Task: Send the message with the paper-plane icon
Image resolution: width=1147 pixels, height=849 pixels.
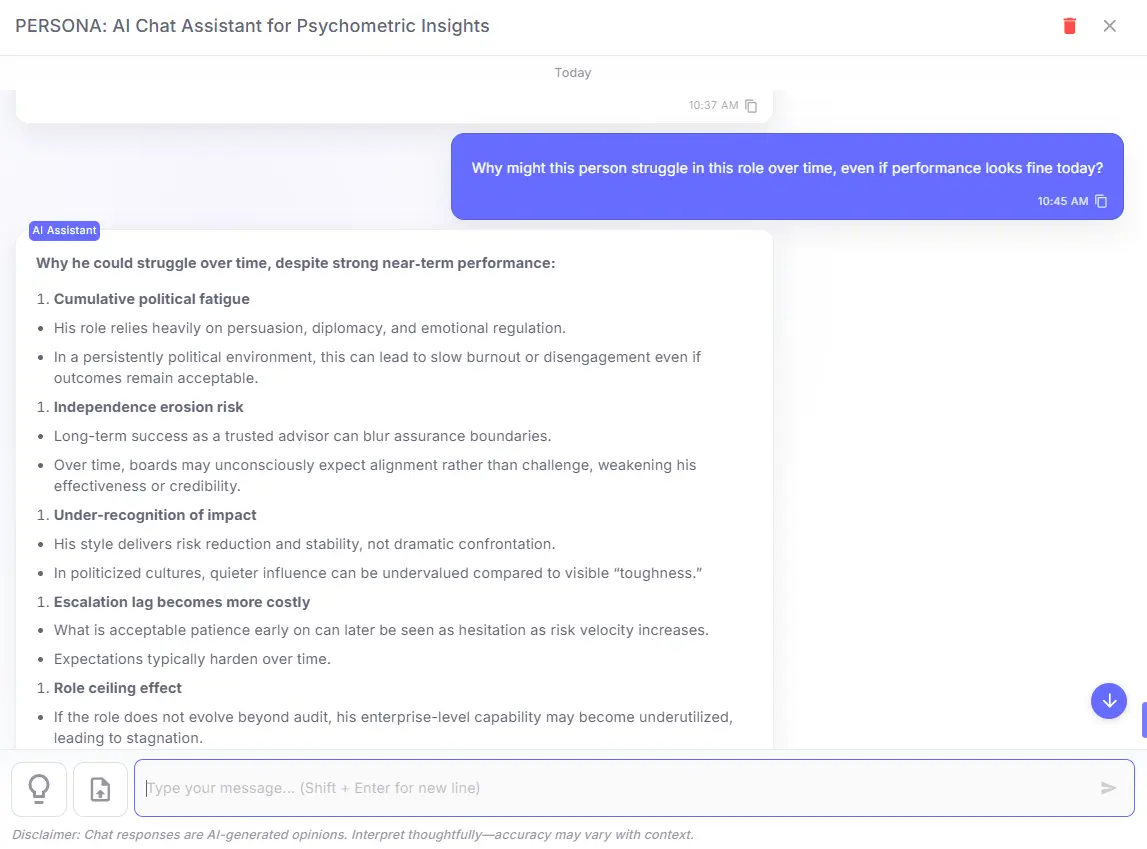Action: (1108, 788)
